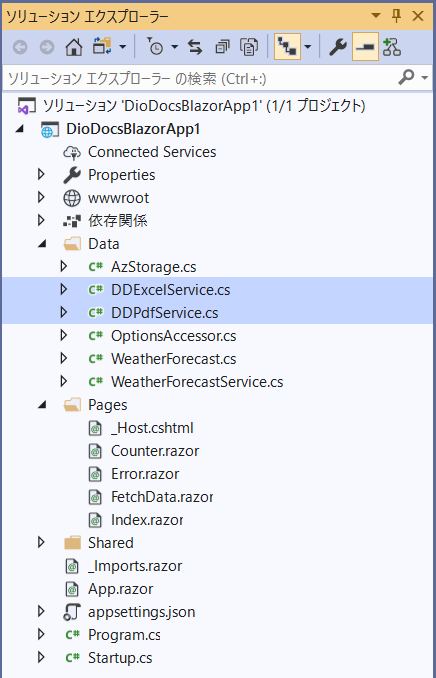The image size is (436, 678).
Task: Collapse the Data folder
Action: click(x=42, y=244)
